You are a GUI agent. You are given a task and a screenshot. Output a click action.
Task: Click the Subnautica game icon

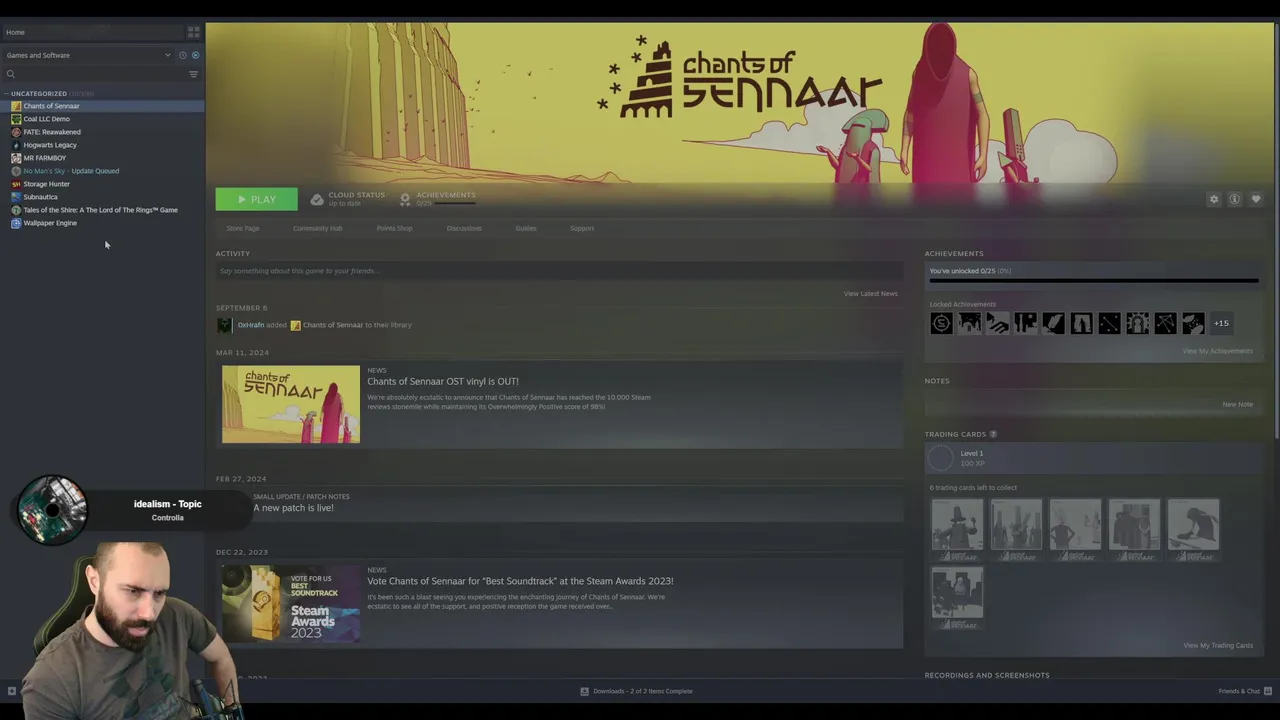[x=16, y=197]
